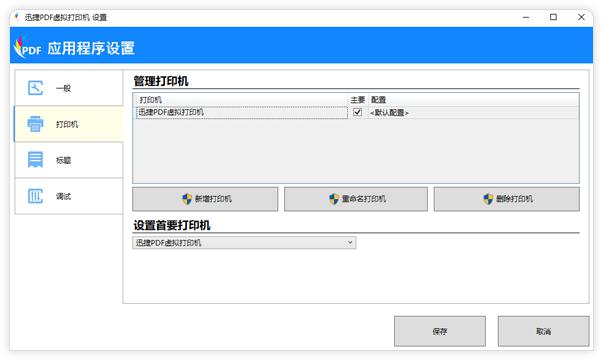Click the printer icon in sidebar
The image size is (603, 360).
[35, 124]
